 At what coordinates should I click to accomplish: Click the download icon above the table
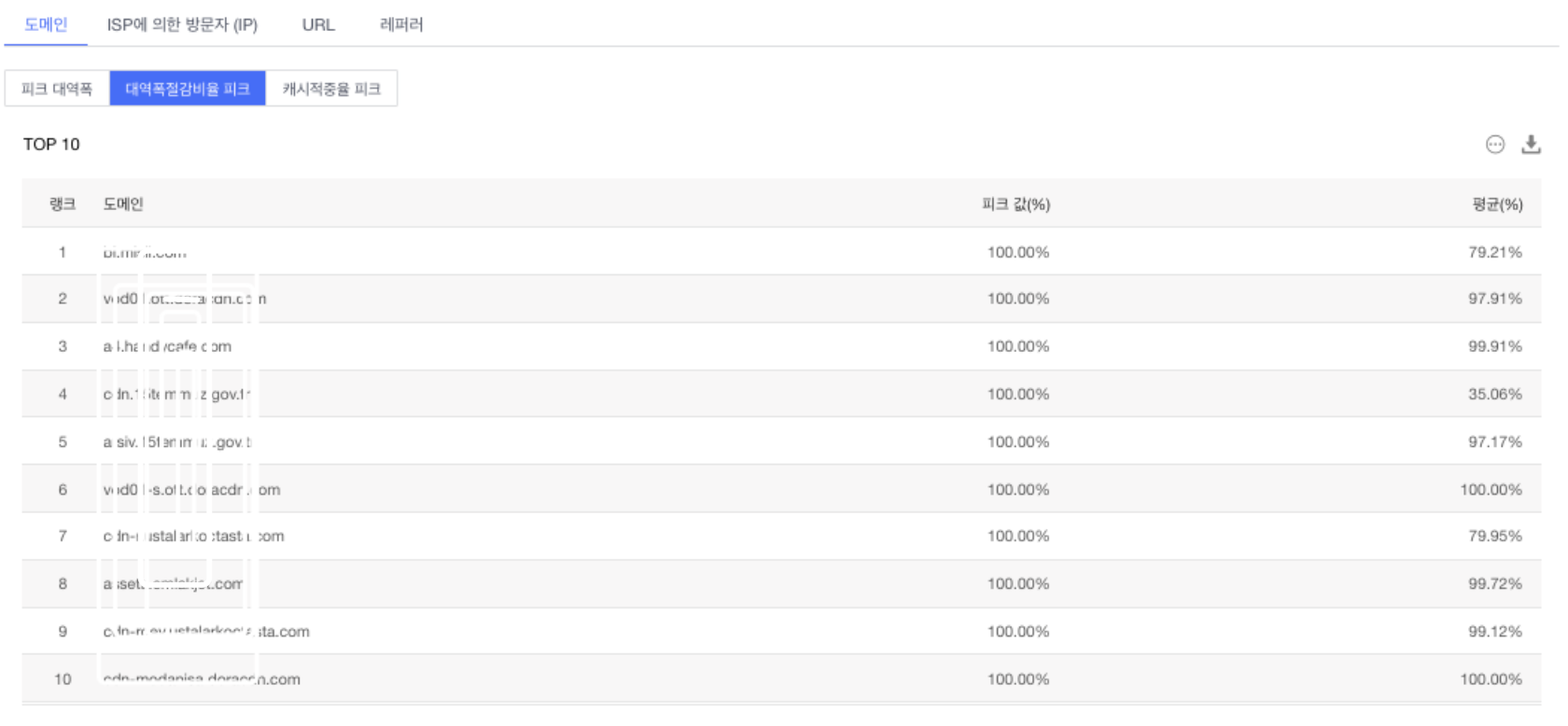(x=1531, y=145)
